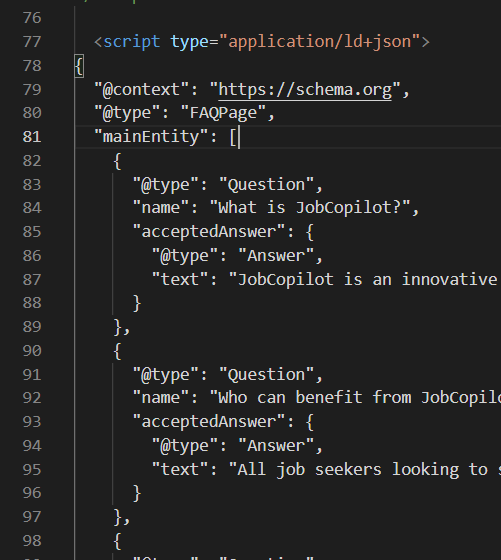This screenshot has width=501, height=560.
Task: Click the "mainEntity" key on line 81
Action: (x=151, y=137)
